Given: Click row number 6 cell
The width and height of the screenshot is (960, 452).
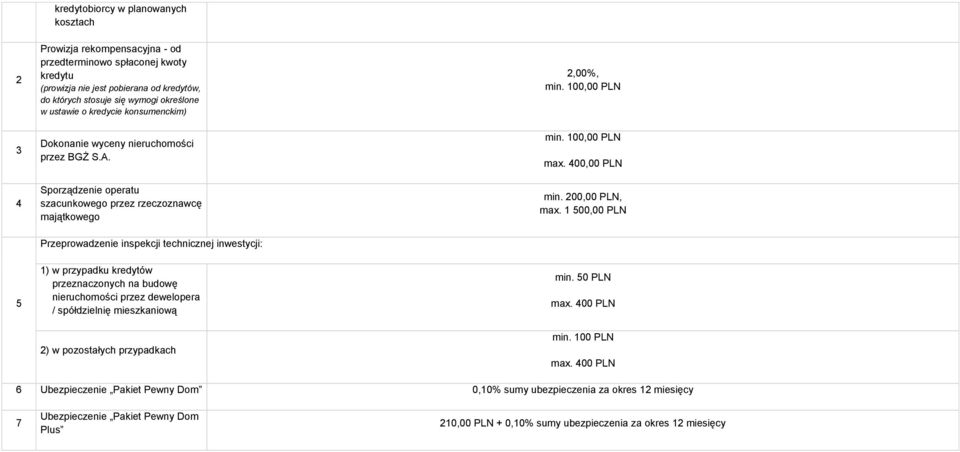Looking at the screenshot, I should [19, 390].
